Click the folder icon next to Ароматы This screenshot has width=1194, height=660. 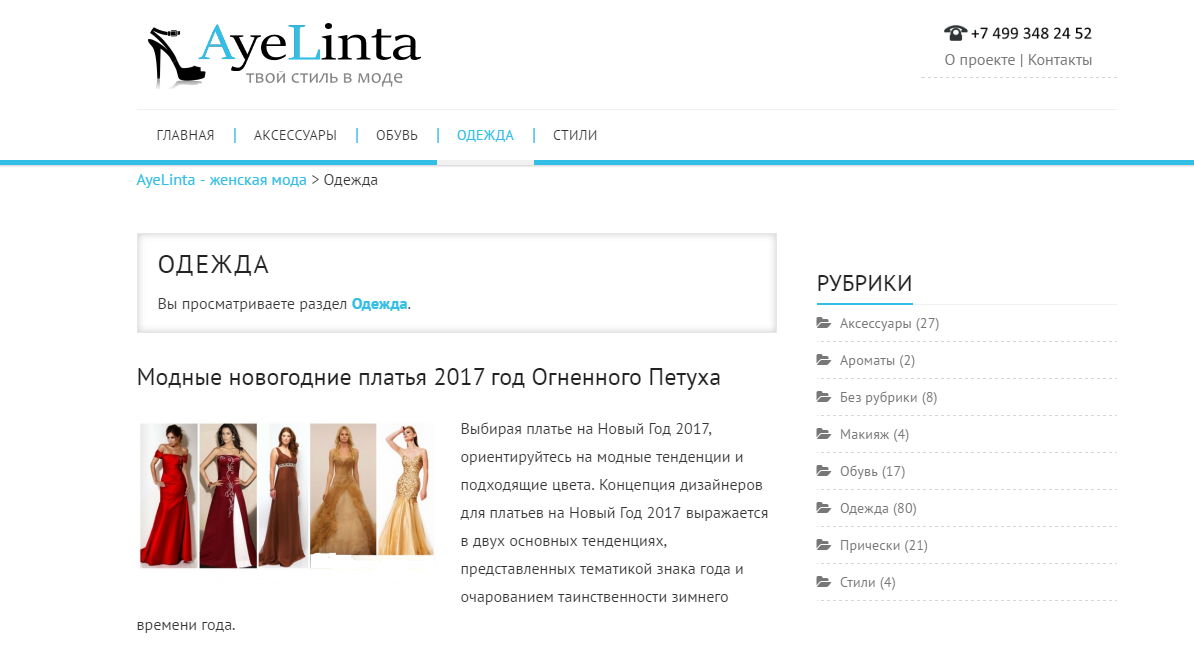pyautogui.click(x=824, y=360)
